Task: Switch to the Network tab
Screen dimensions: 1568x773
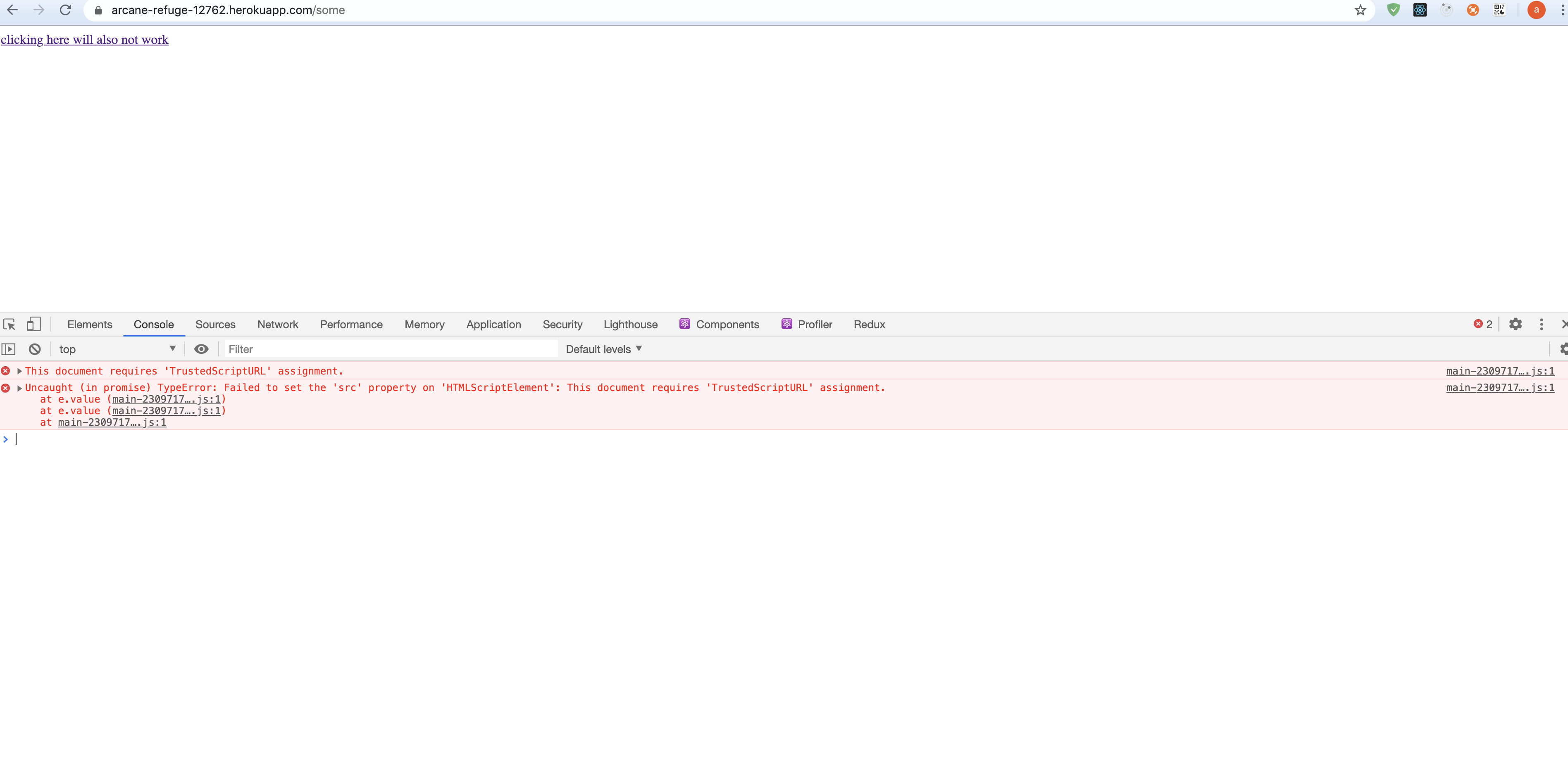Action: coord(278,324)
